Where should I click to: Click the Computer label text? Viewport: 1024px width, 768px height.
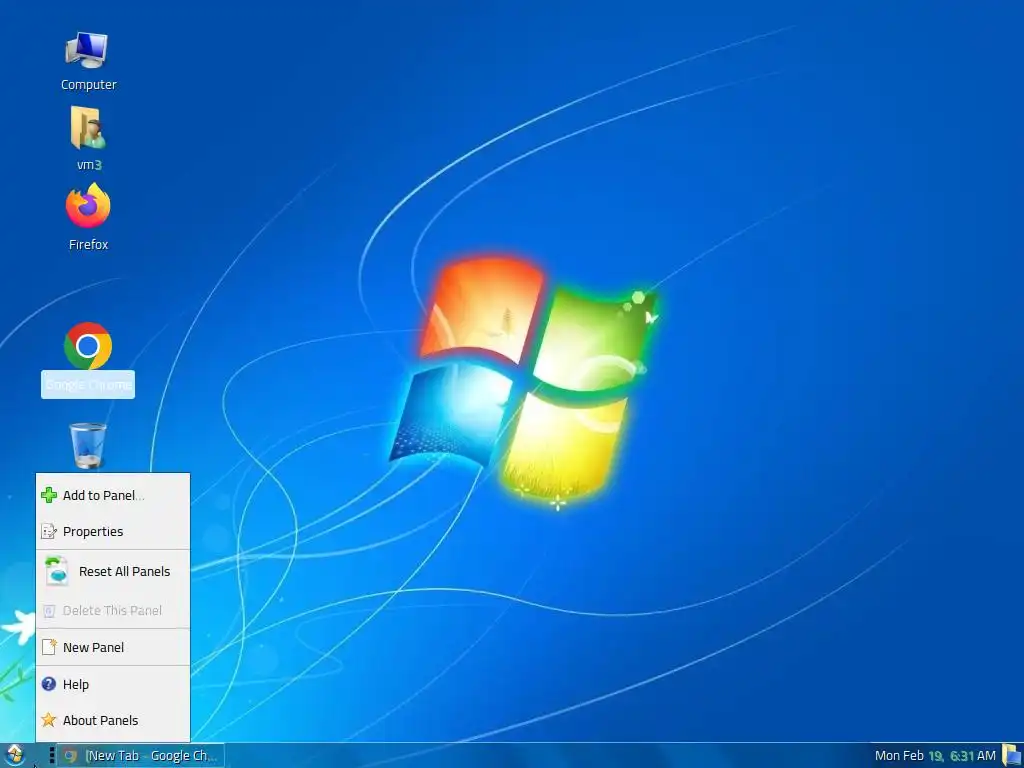coord(89,84)
